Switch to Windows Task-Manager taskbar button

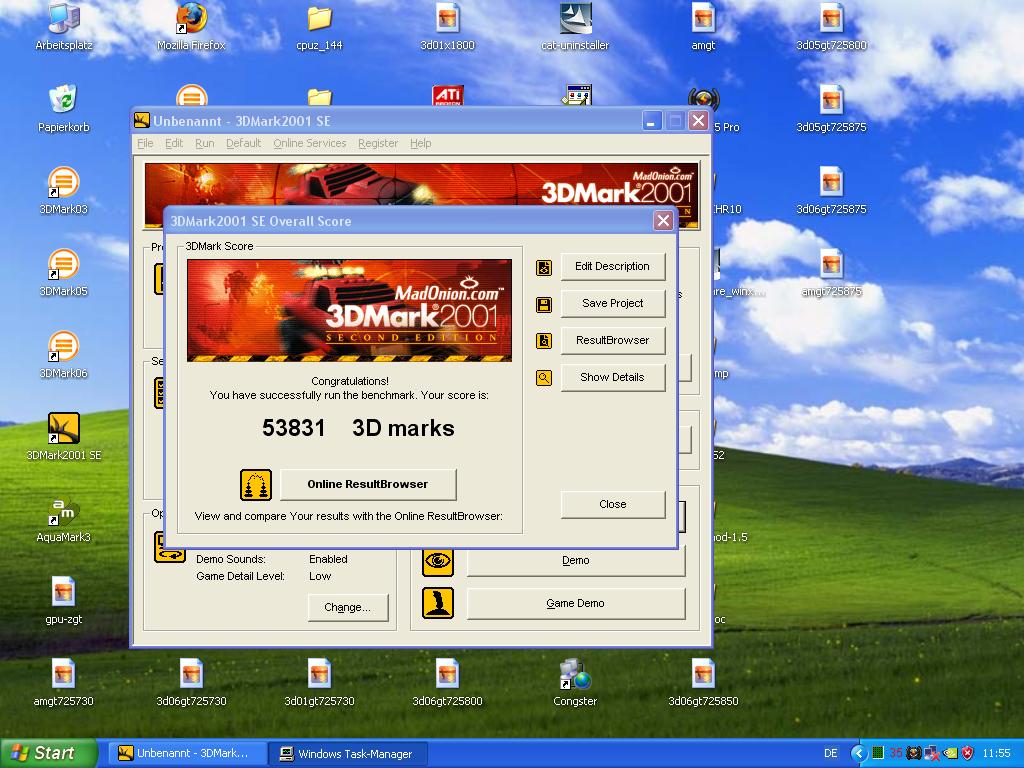tap(348, 754)
